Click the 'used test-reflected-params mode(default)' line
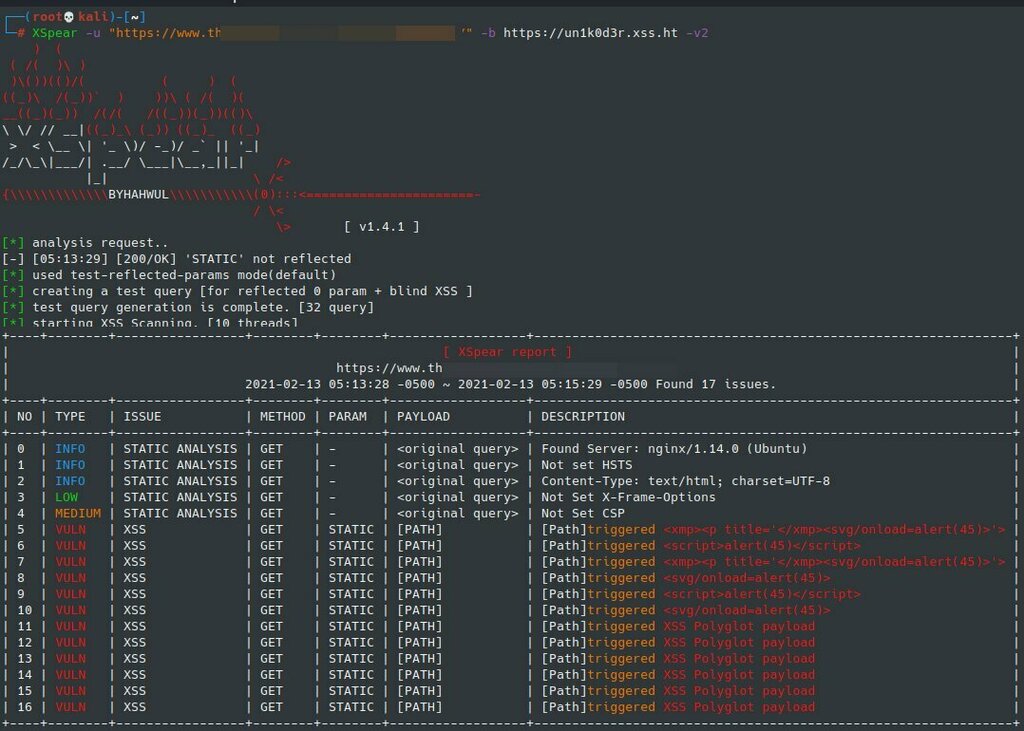Image resolution: width=1024 pixels, height=731 pixels. click(x=184, y=275)
